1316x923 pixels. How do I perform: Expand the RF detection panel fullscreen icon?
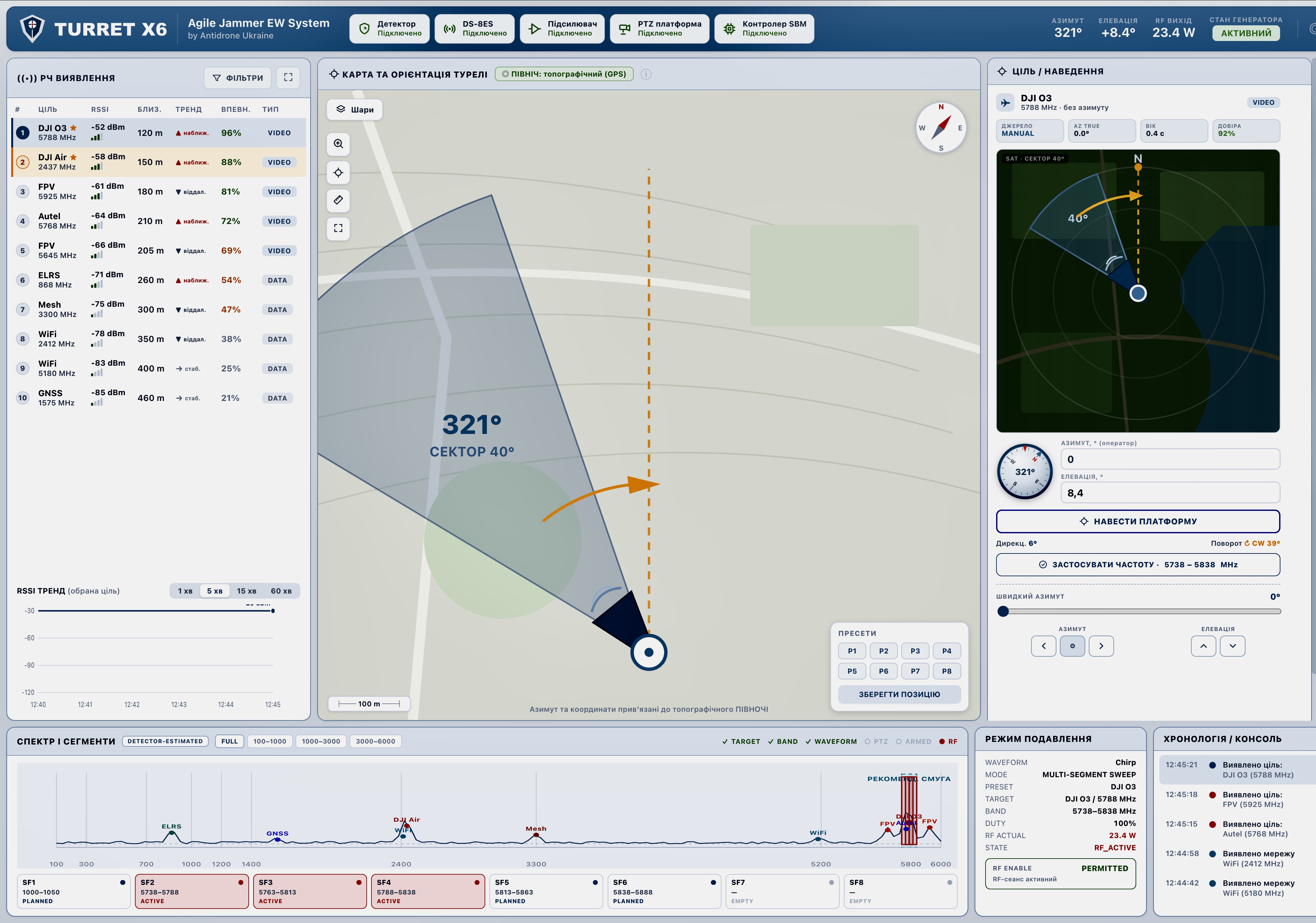[288, 77]
